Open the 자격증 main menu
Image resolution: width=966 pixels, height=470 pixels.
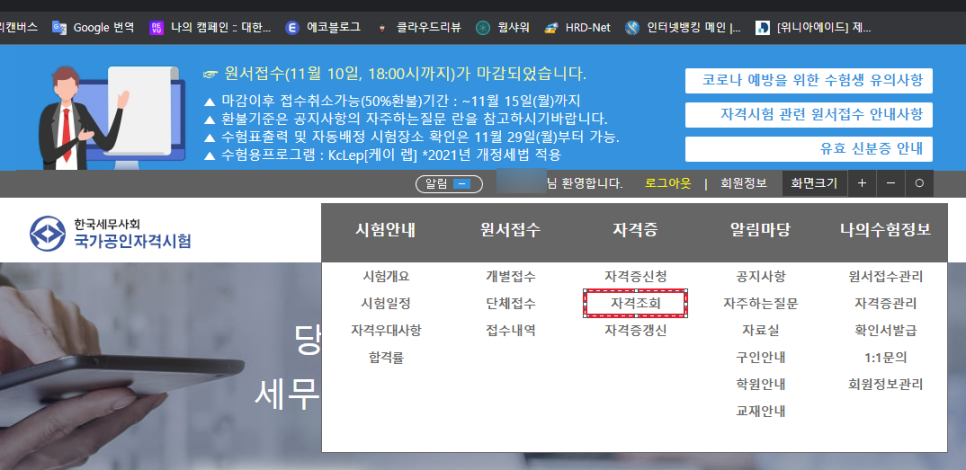click(x=635, y=230)
